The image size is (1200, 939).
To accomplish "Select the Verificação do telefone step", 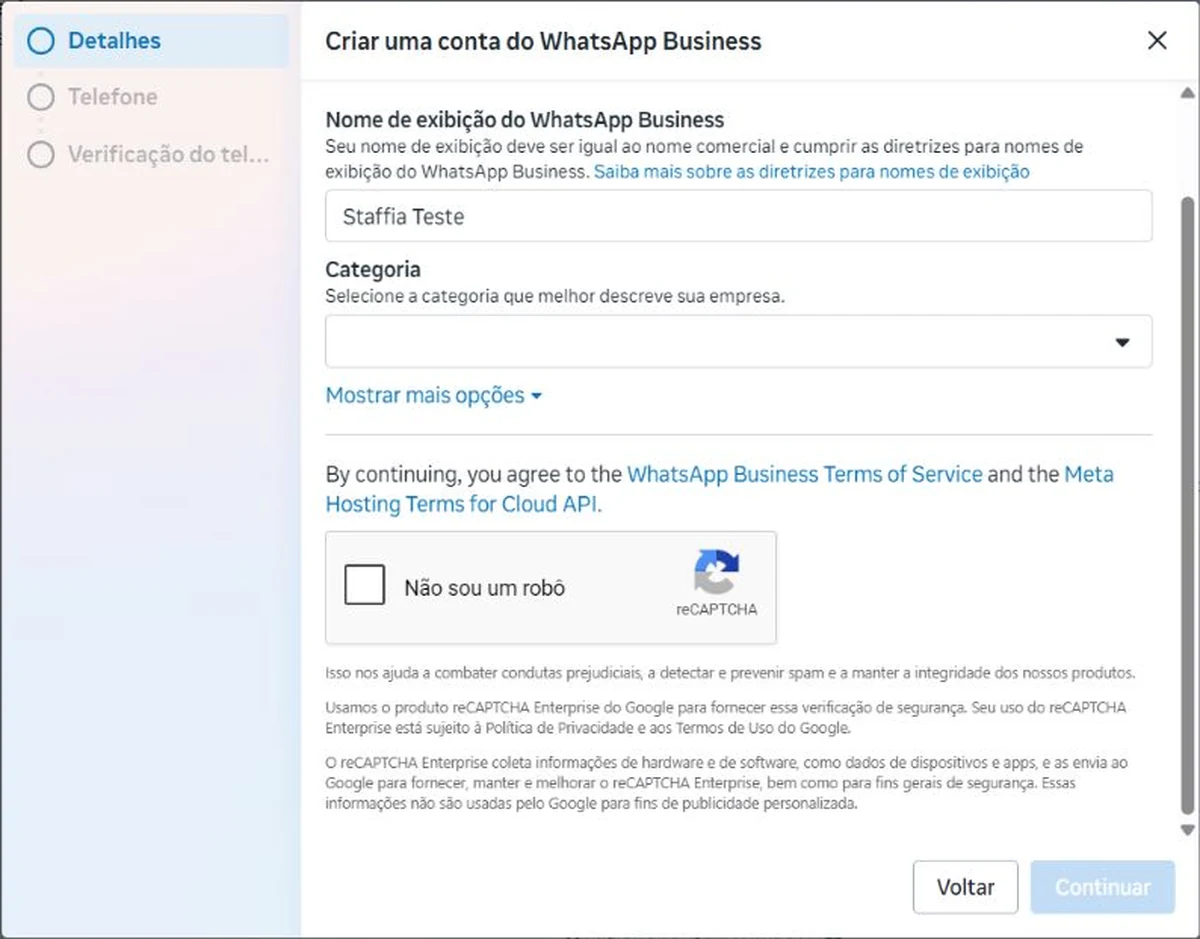I will click(x=151, y=155).
